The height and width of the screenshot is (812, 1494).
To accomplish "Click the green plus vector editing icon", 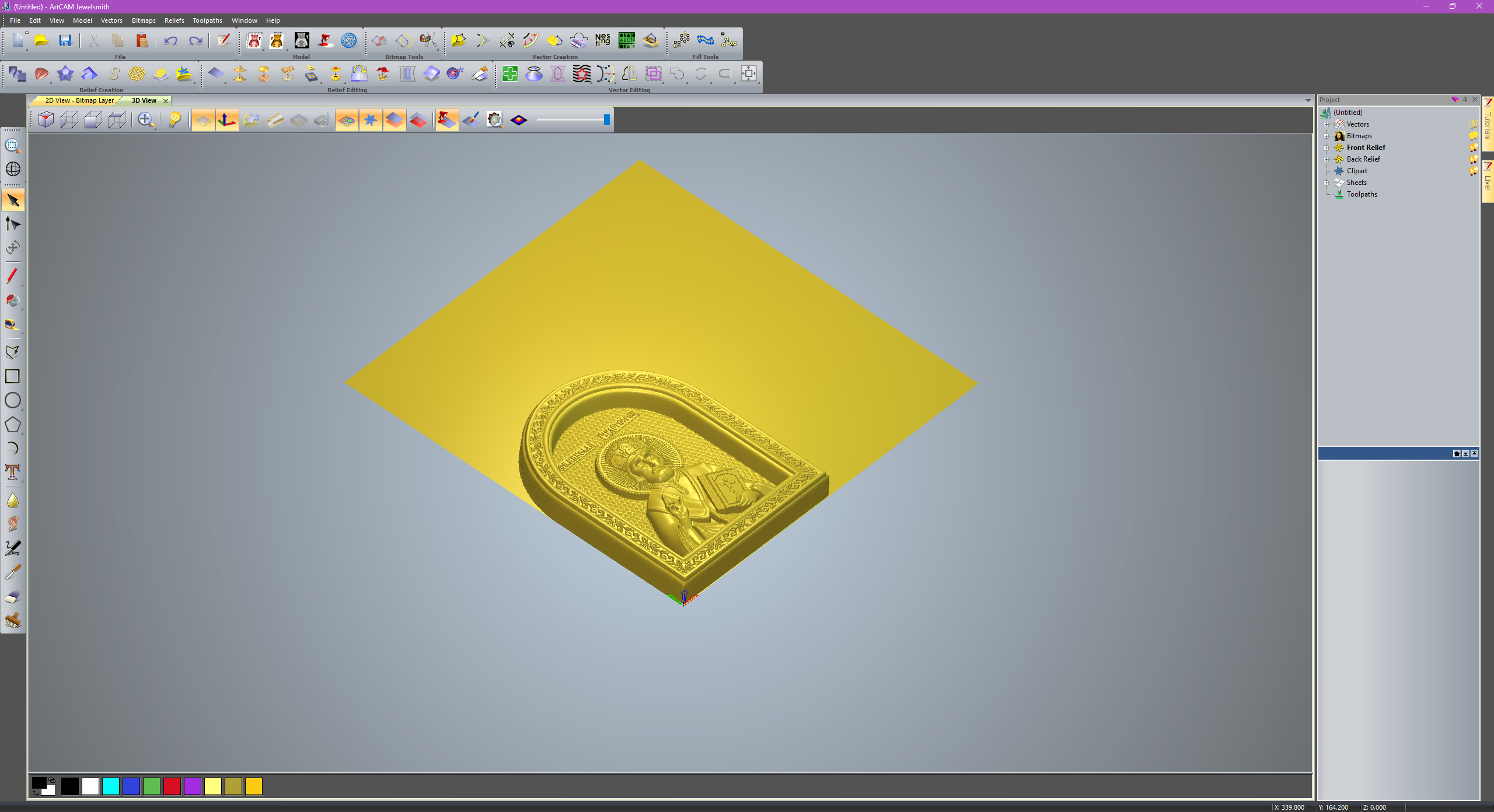I will point(509,74).
